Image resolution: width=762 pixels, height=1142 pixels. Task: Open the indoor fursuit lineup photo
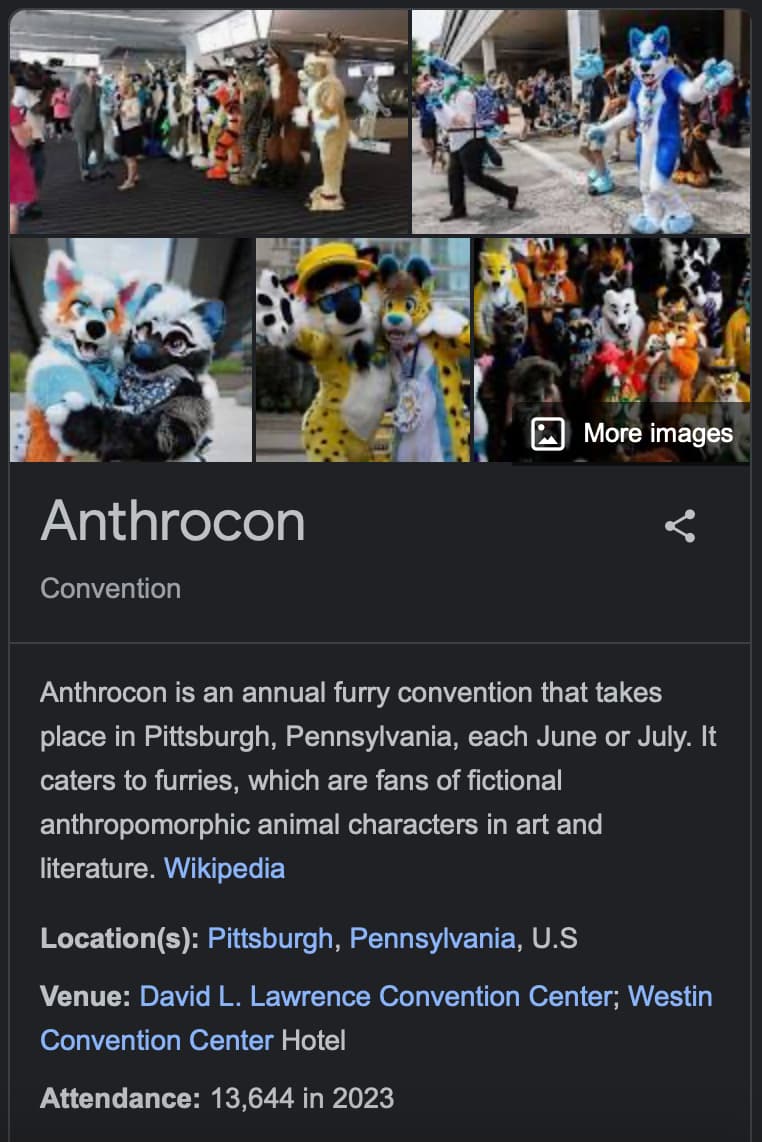click(x=210, y=122)
